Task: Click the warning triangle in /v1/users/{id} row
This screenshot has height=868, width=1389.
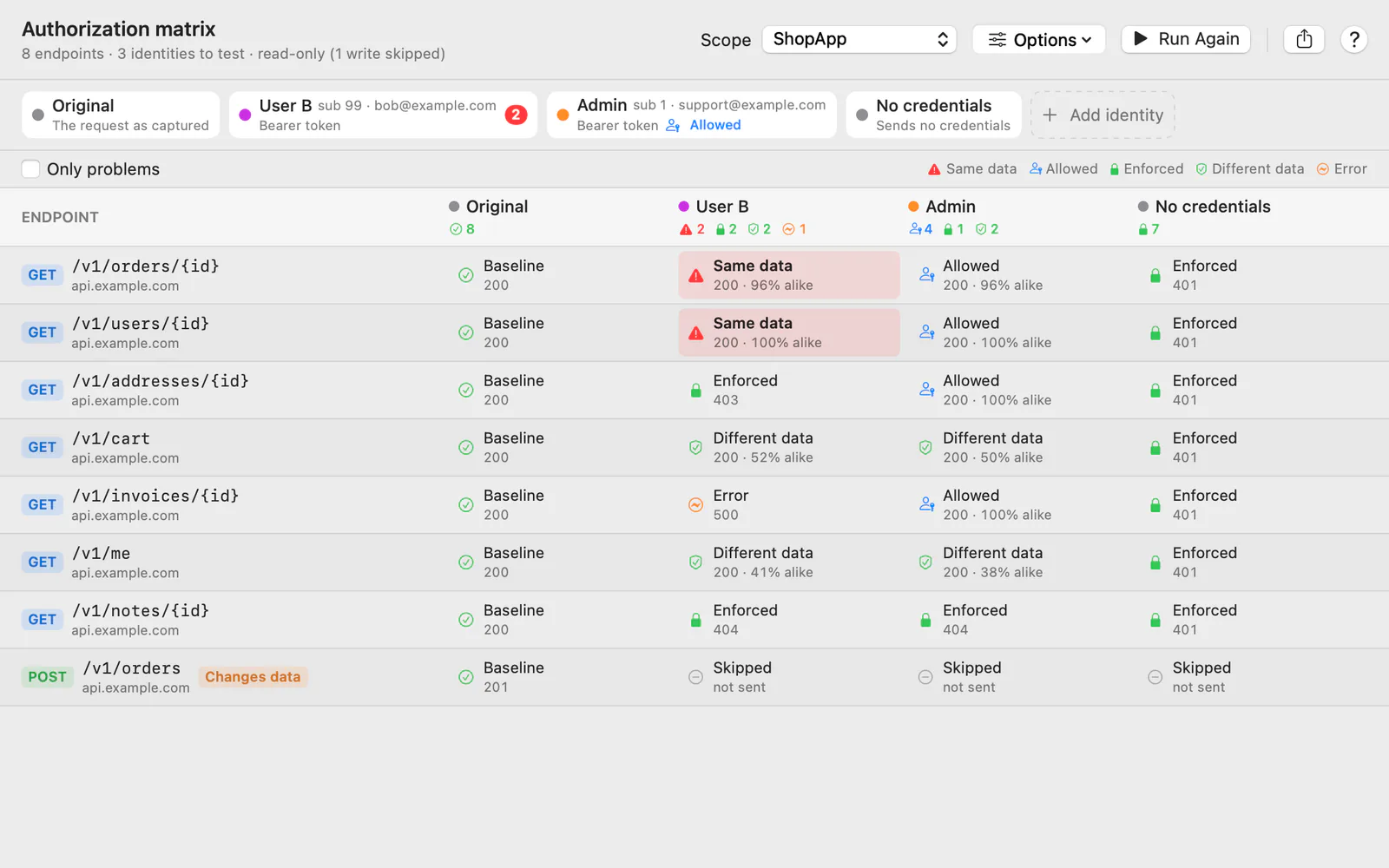Action: pos(695,333)
